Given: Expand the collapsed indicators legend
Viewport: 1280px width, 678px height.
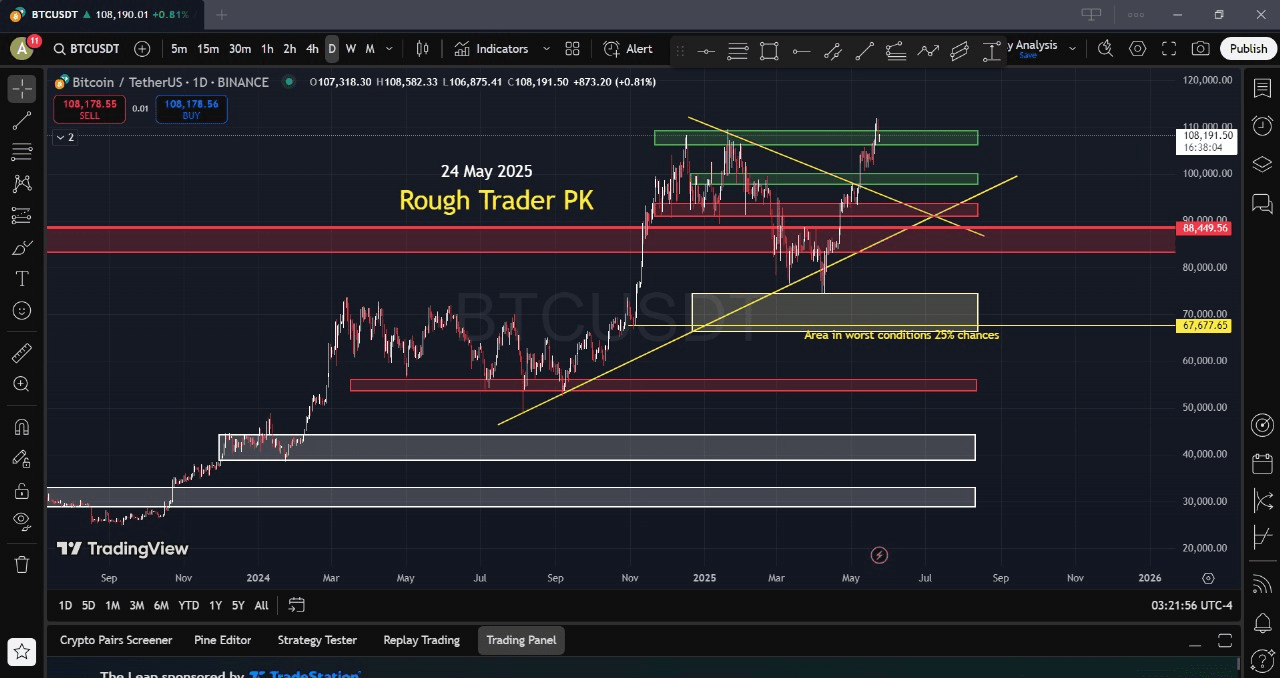Looking at the screenshot, I should pos(64,137).
